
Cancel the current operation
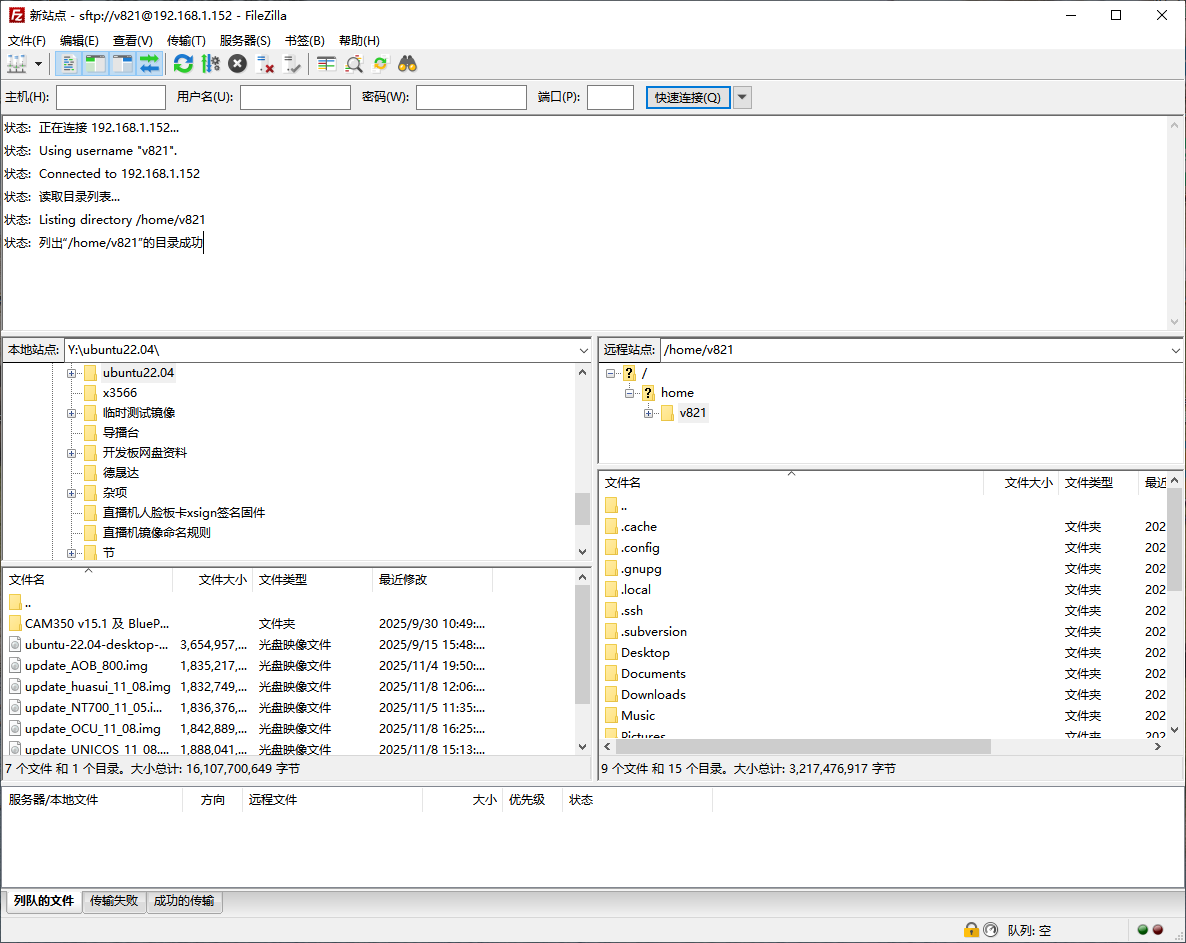pos(238,64)
